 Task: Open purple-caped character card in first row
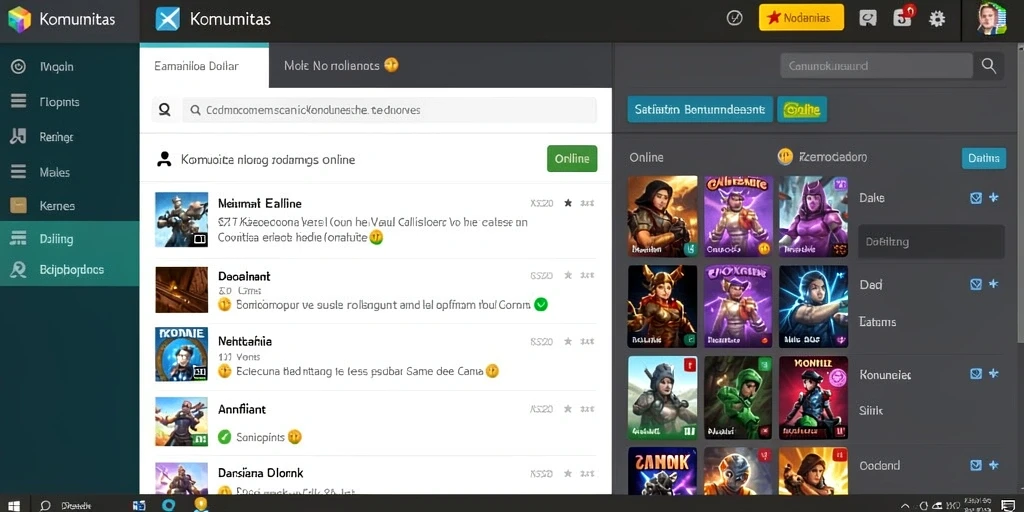(813, 216)
